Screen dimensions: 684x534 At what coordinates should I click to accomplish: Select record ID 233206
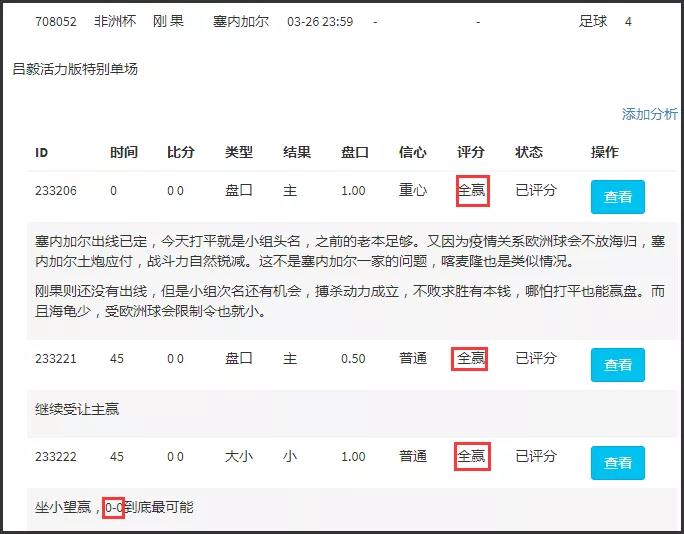pyautogui.click(x=56, y=191)
